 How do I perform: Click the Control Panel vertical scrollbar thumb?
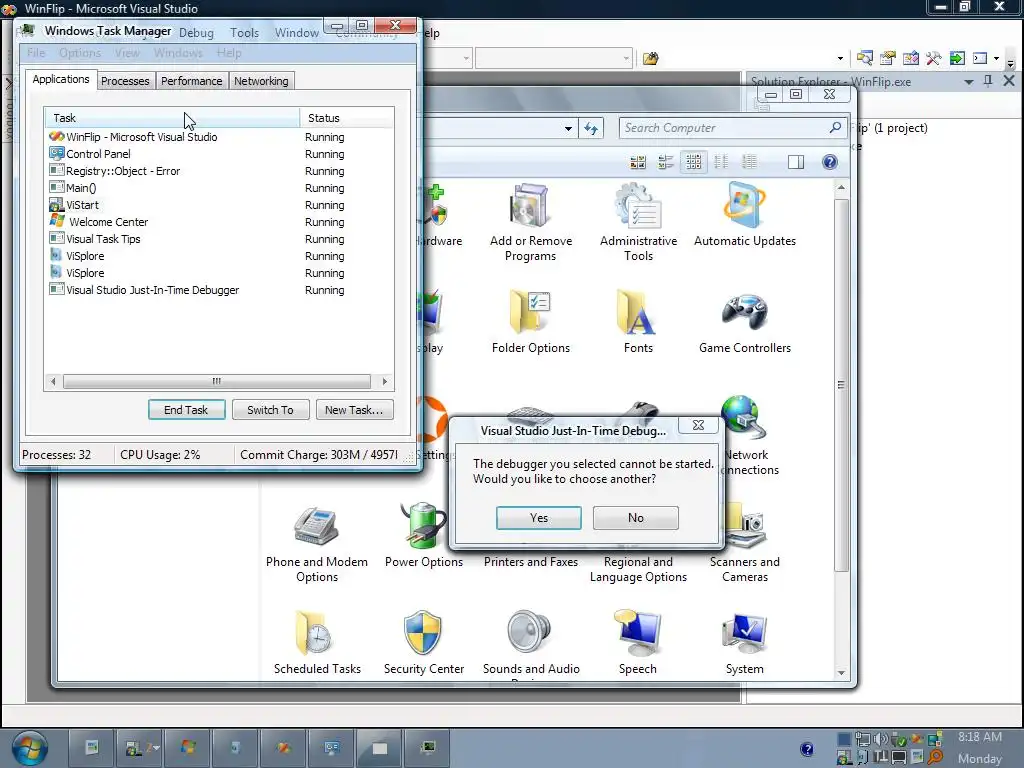(841, 385)
